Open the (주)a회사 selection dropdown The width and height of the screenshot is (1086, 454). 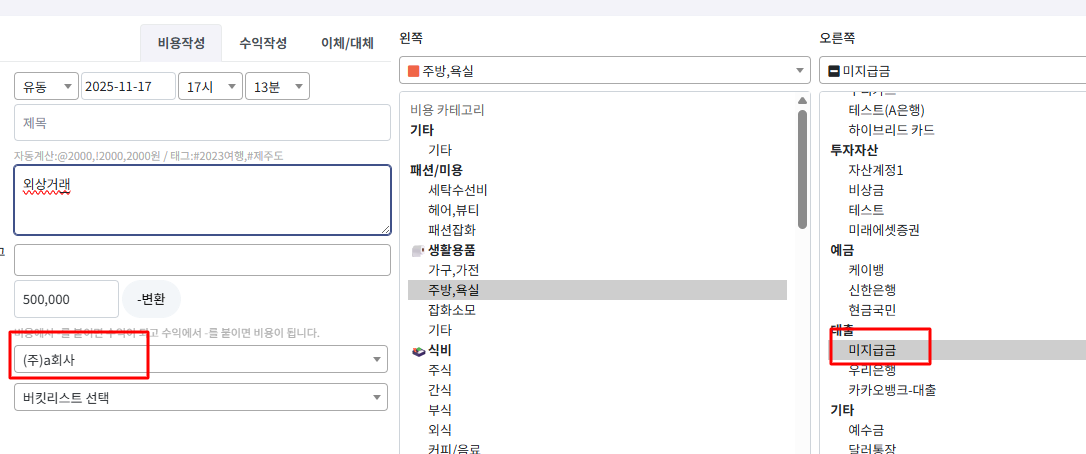(201, 359)
